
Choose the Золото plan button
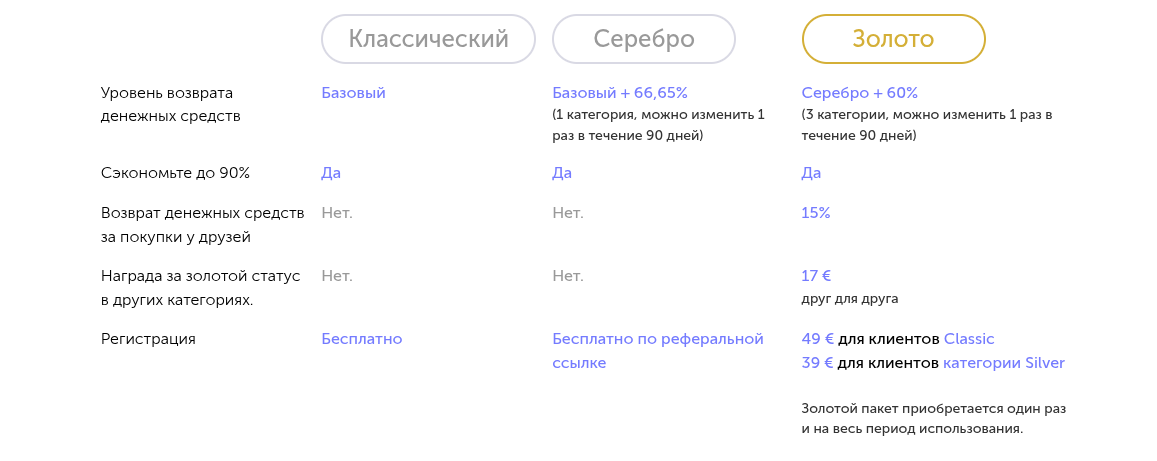(893, 39)
